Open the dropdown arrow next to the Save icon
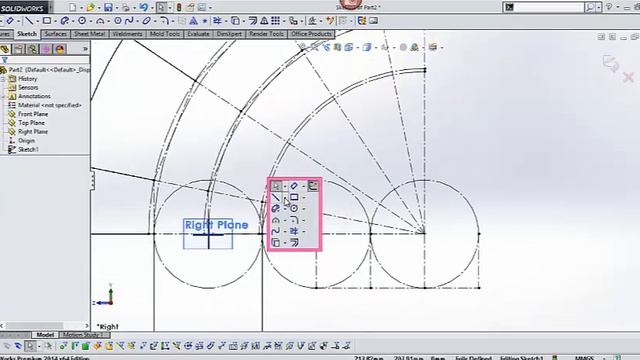 point(117,7)
